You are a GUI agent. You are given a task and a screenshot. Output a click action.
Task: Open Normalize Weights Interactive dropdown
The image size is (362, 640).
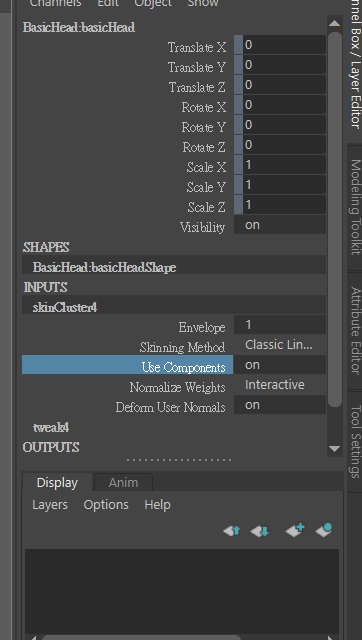(280, 385)
